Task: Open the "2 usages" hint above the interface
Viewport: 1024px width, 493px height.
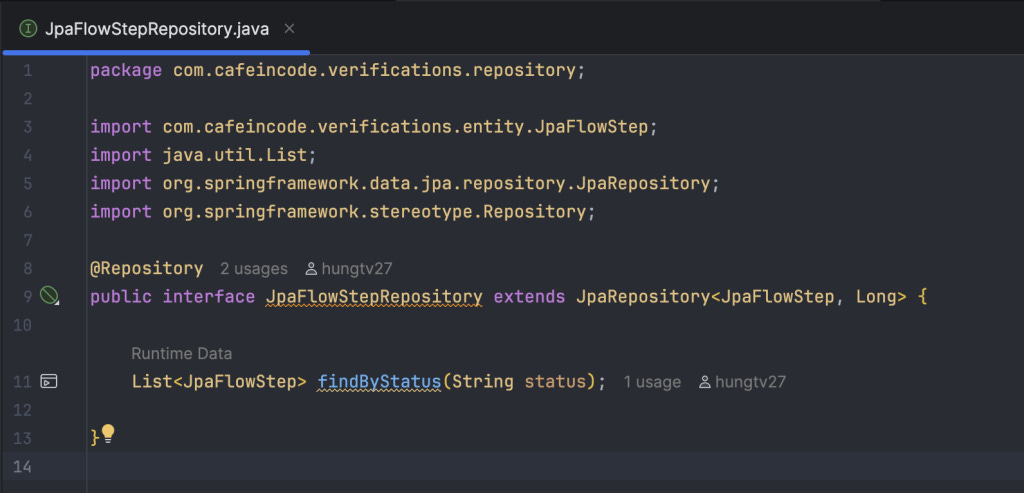Action: (253, 268)
